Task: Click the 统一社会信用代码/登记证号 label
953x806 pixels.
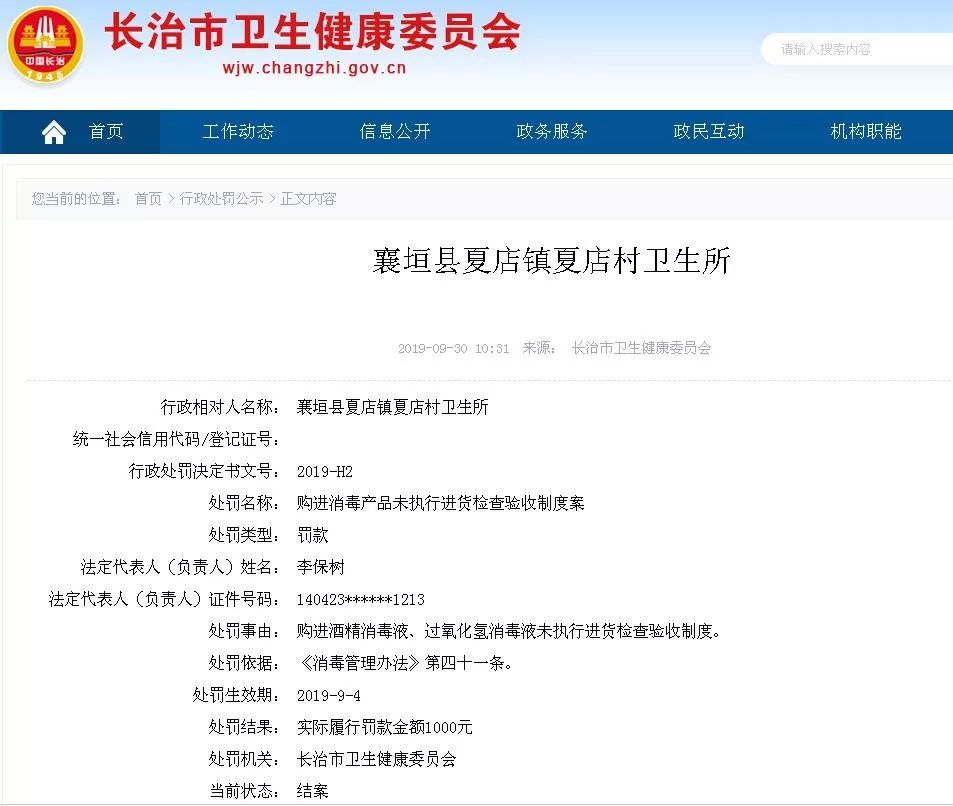Action: click(x=176, y=439)
